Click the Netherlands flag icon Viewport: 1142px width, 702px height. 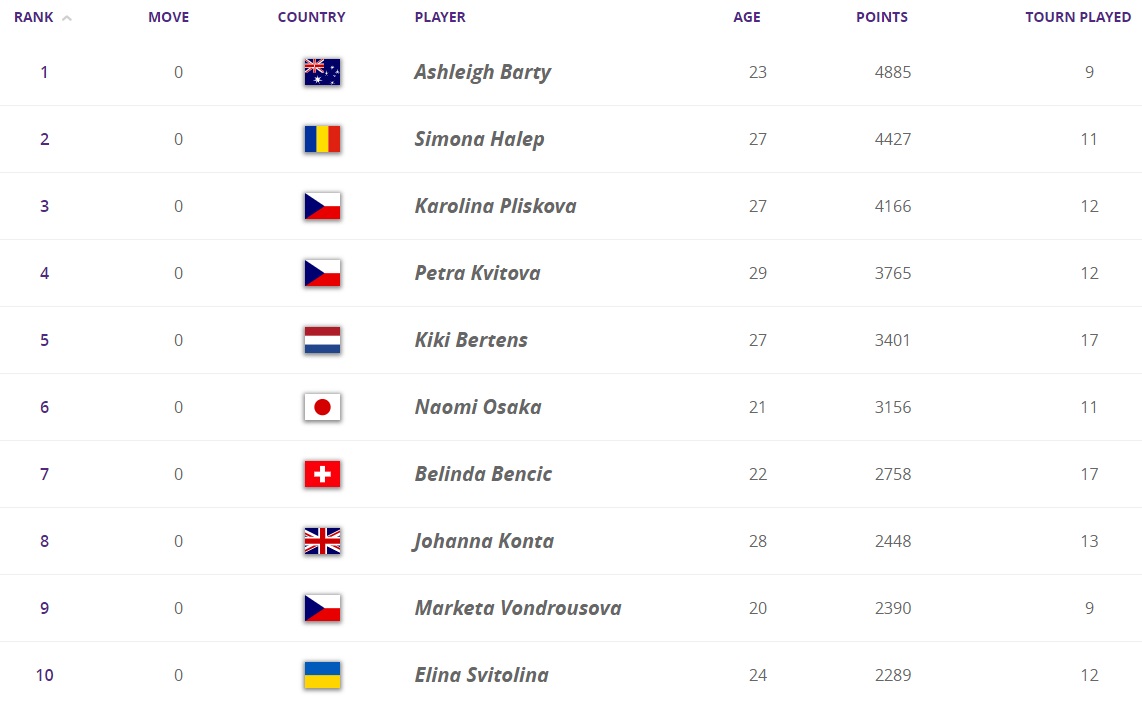(322, 340)
